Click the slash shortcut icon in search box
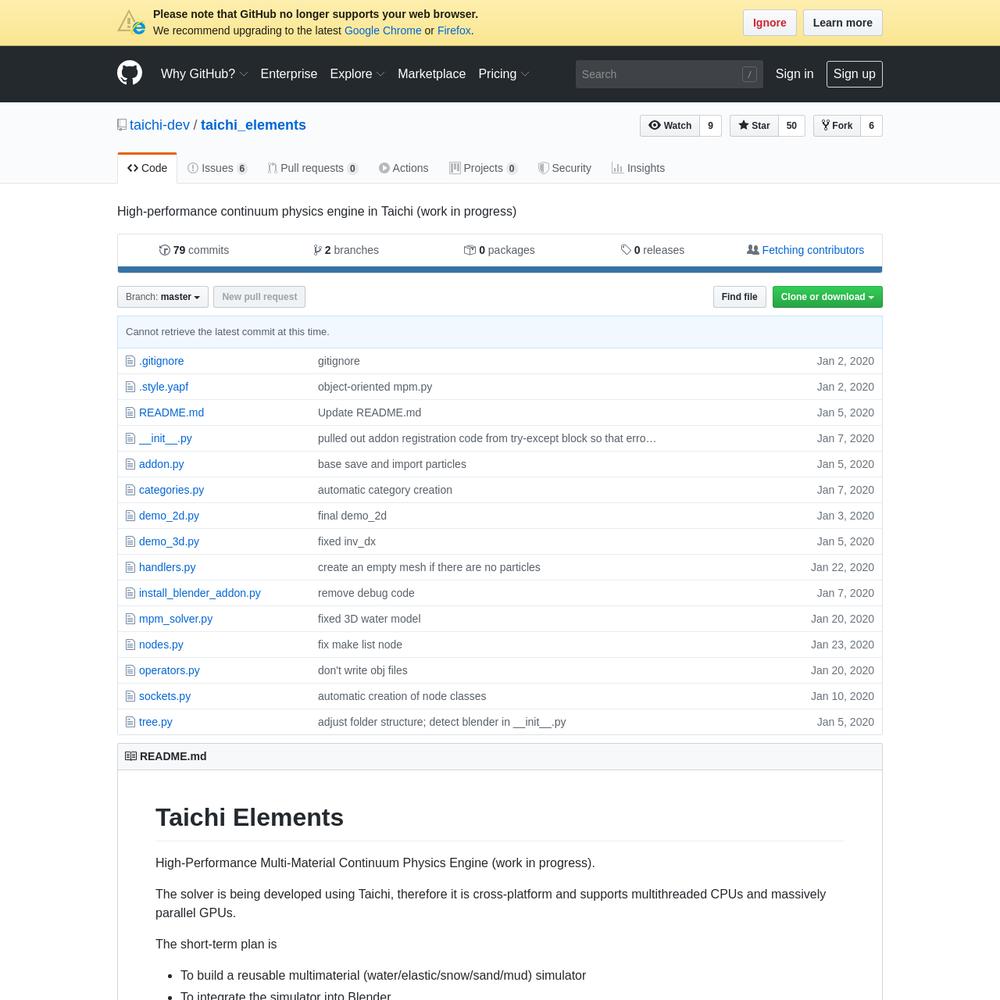 pos(749,75)
